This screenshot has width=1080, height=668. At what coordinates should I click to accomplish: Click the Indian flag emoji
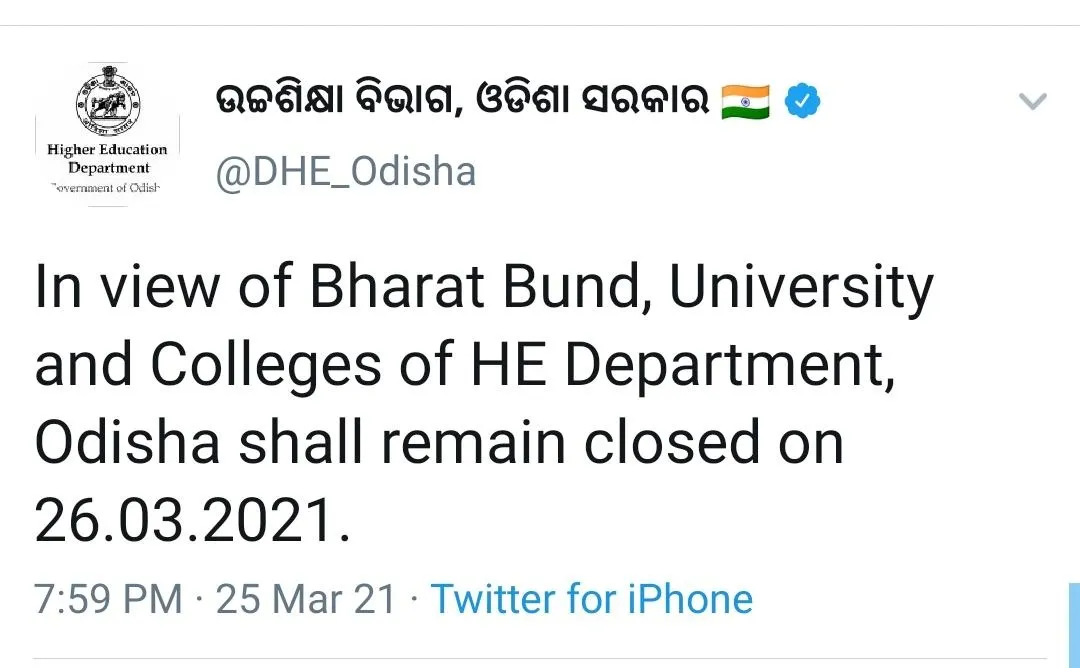[x=745, y=101]
